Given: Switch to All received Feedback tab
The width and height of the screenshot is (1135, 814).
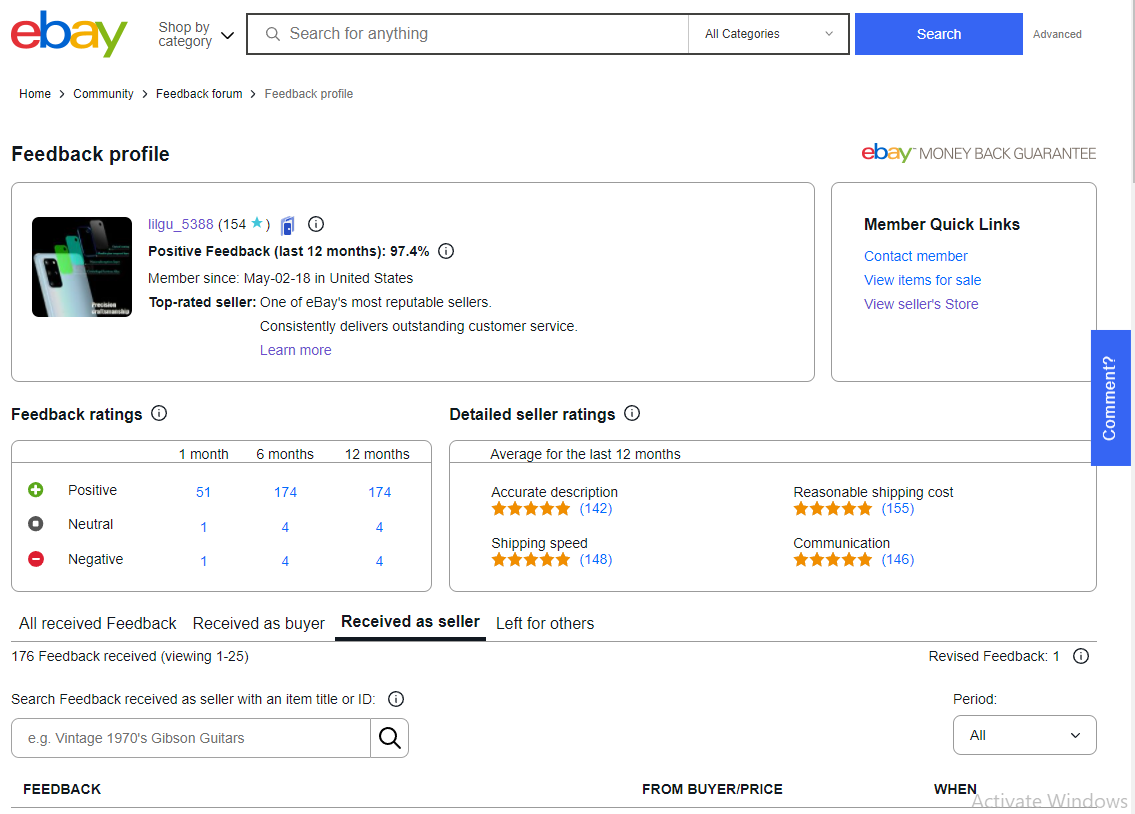Looking at the screenshot, I should click(x=98, y=624).
